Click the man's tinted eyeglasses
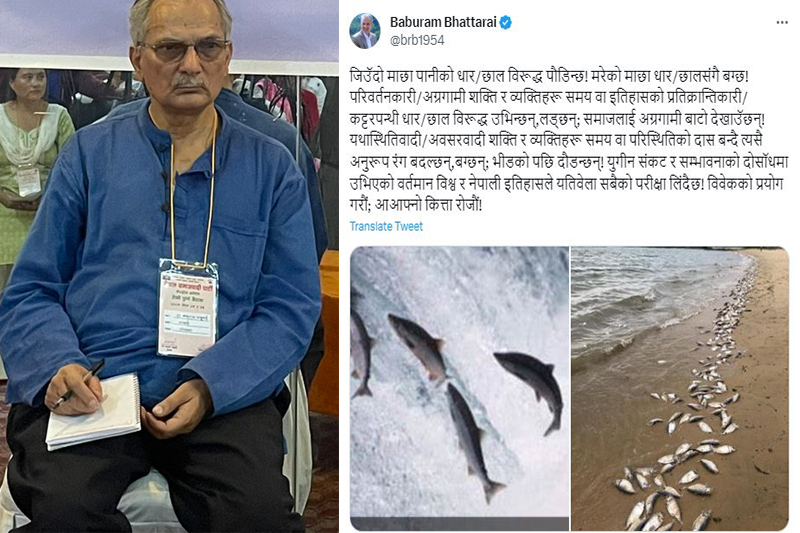 tap(185, 50)
